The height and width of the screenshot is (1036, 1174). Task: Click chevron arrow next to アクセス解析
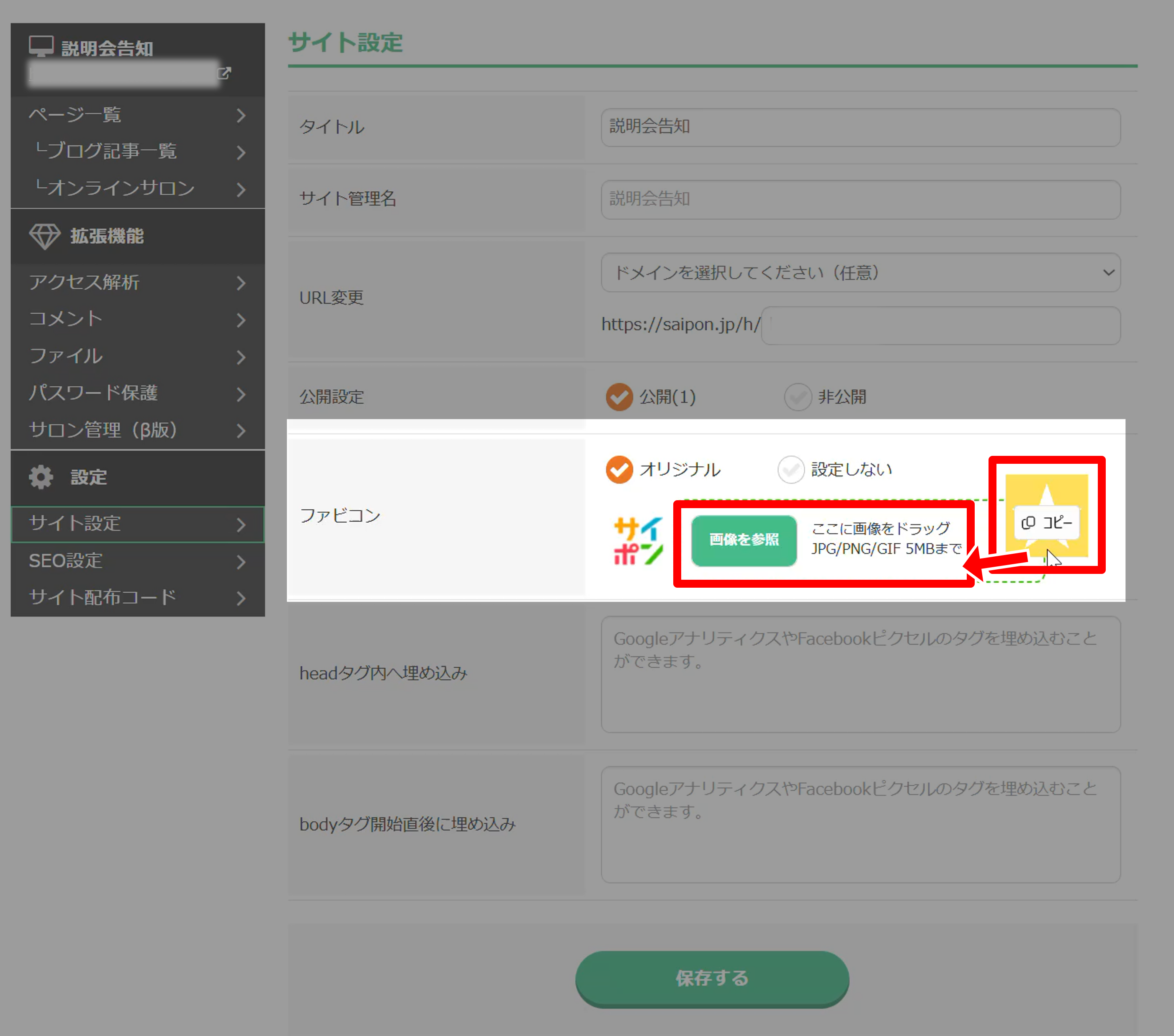tap(241, 283)
